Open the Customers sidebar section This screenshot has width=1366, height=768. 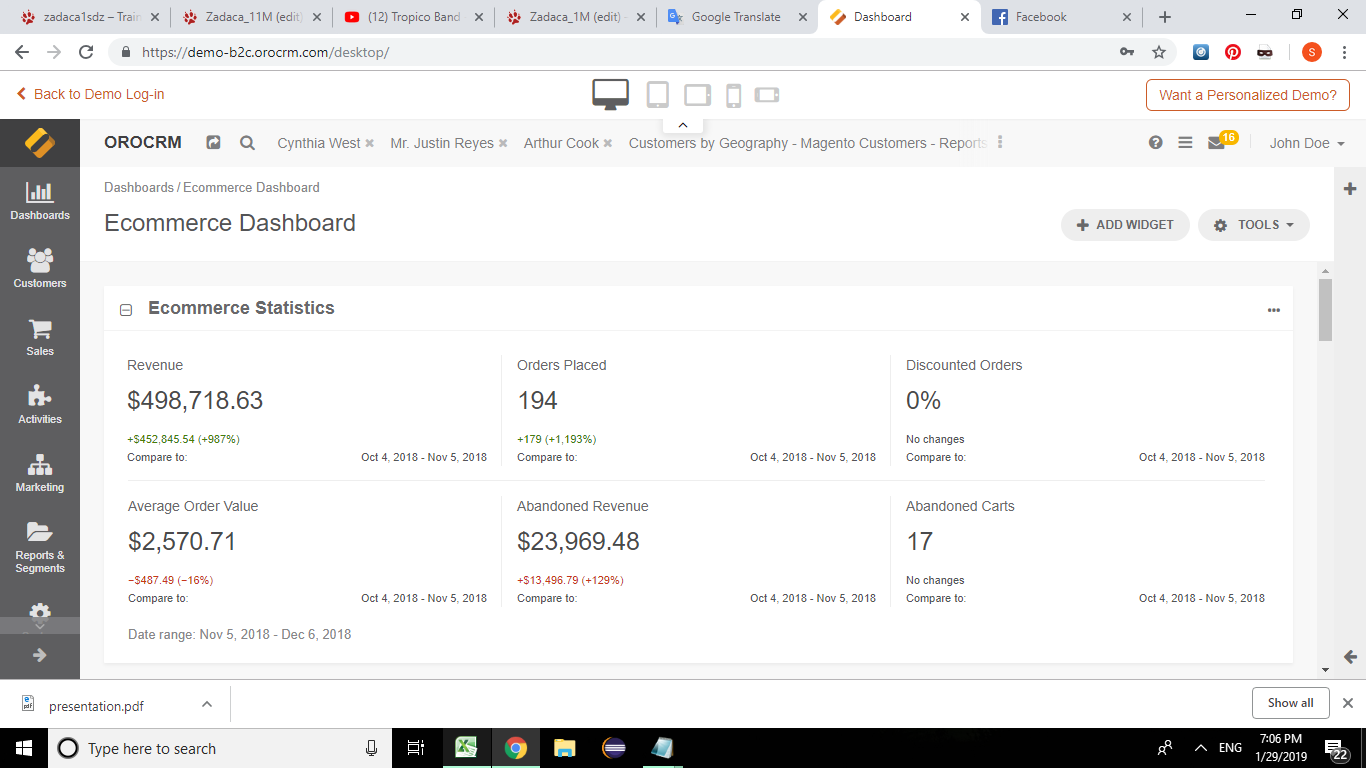tap(40, 269)
